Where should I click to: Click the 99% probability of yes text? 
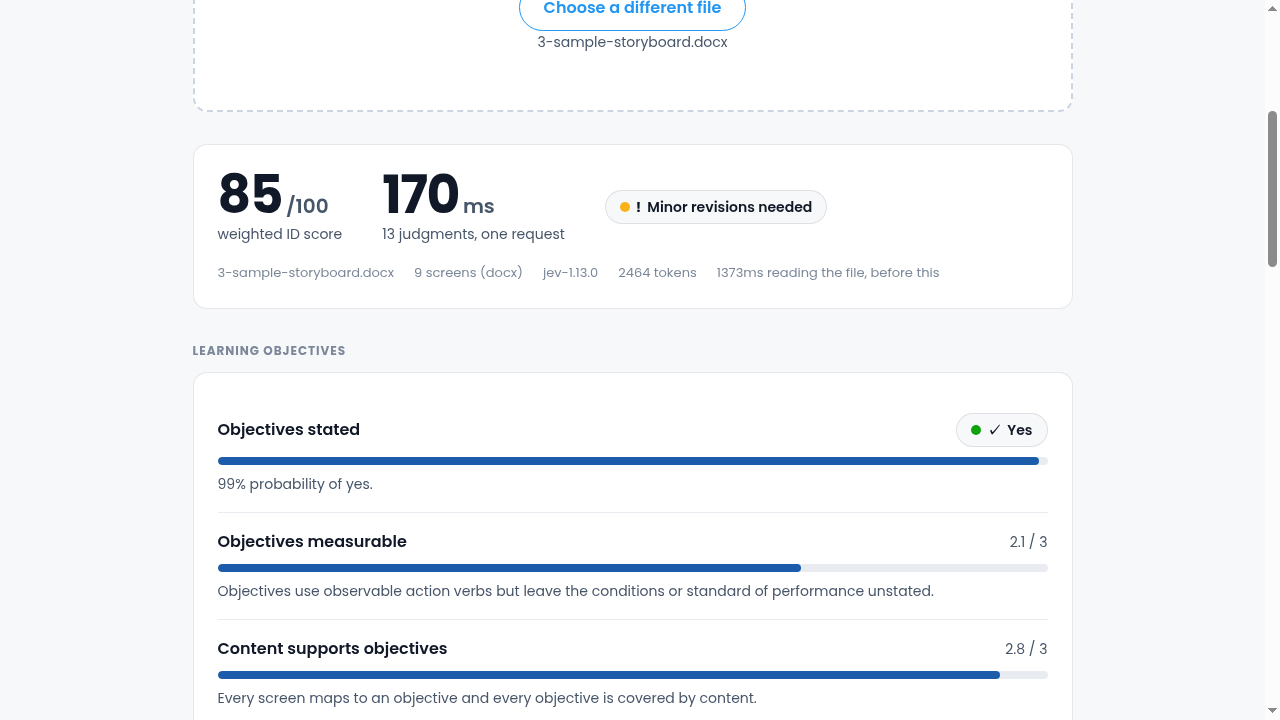coord(295,484)
